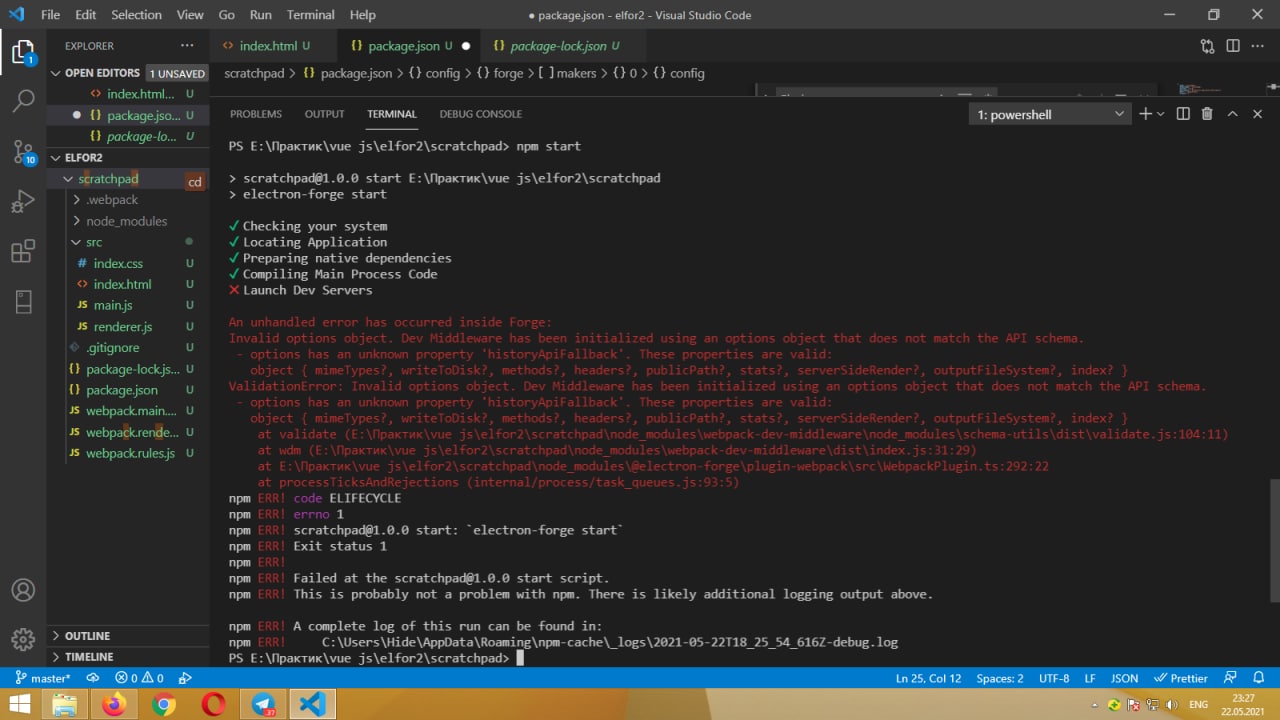The height and width of the screenshot is (720, 1280).
Task: Split the editor to the right
Action: [x=1233, y=46]
